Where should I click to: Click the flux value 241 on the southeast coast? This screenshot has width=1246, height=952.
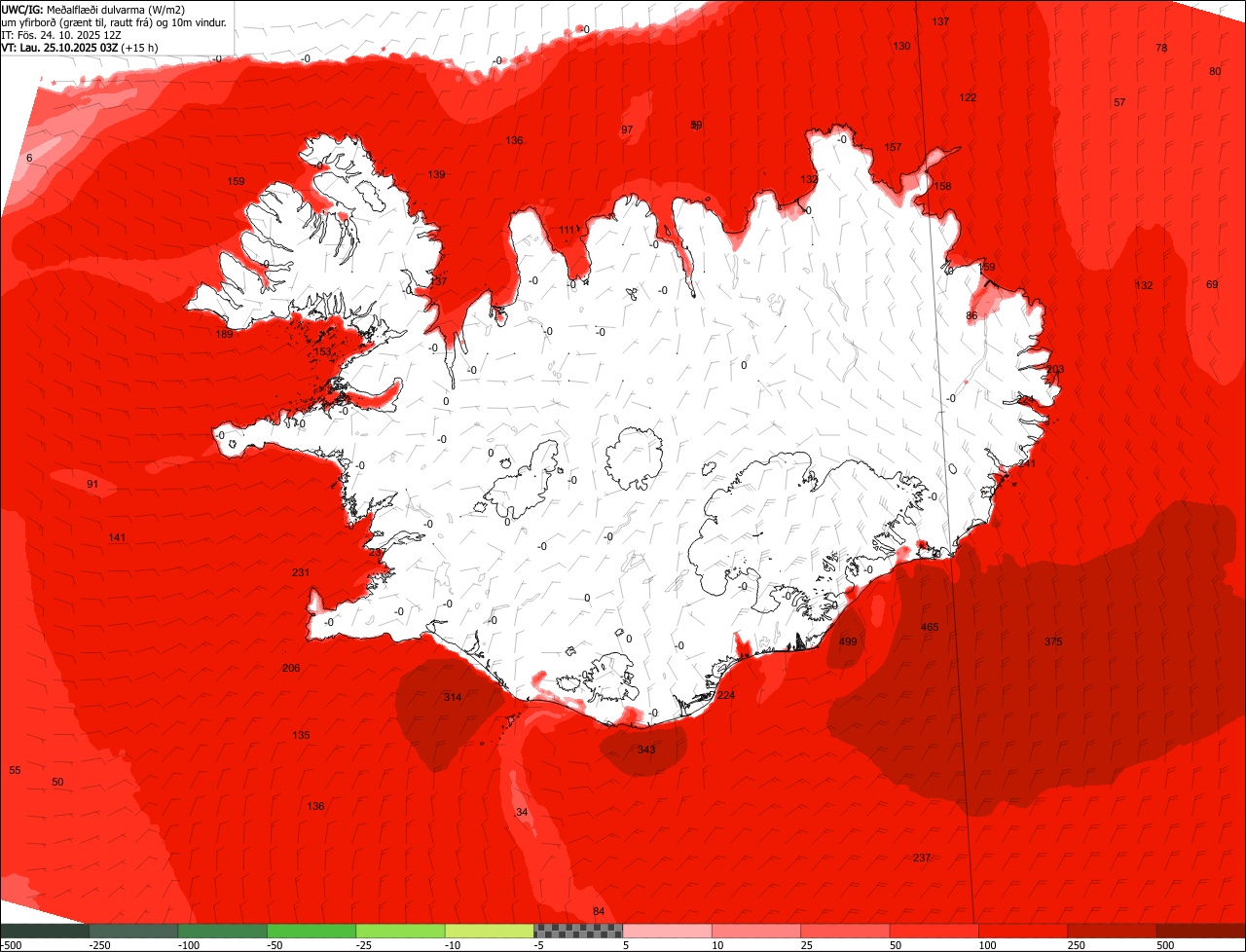coord(1027,463)
